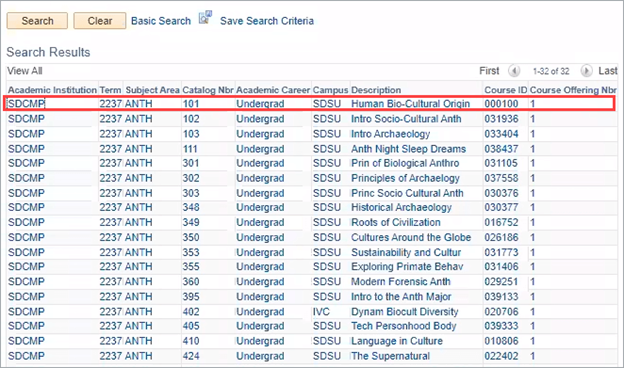Open Intro to the Anth Major course
This screenshot has height=368, width=624.
pos(401,297)
